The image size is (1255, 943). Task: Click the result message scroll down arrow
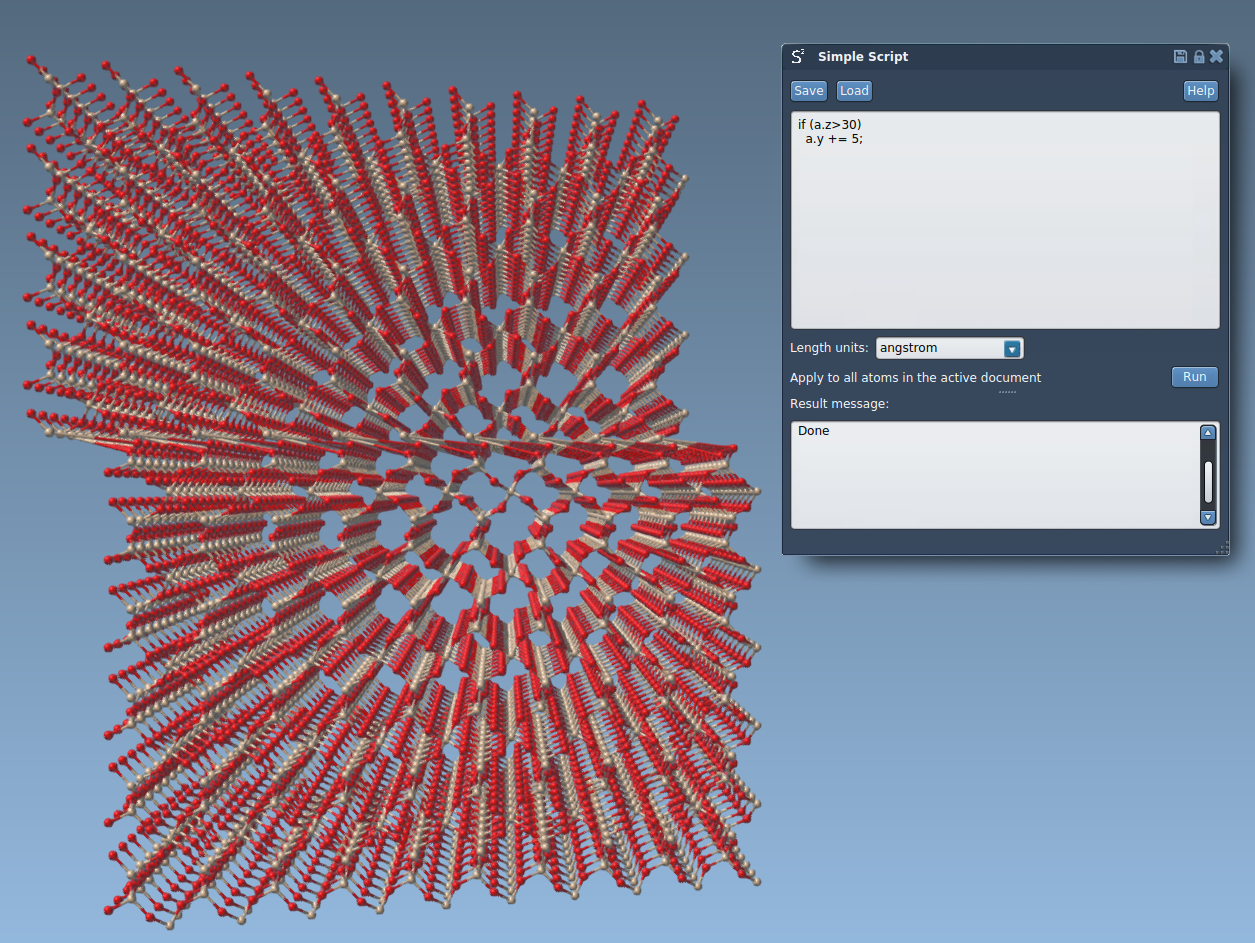click(1208, 517)
